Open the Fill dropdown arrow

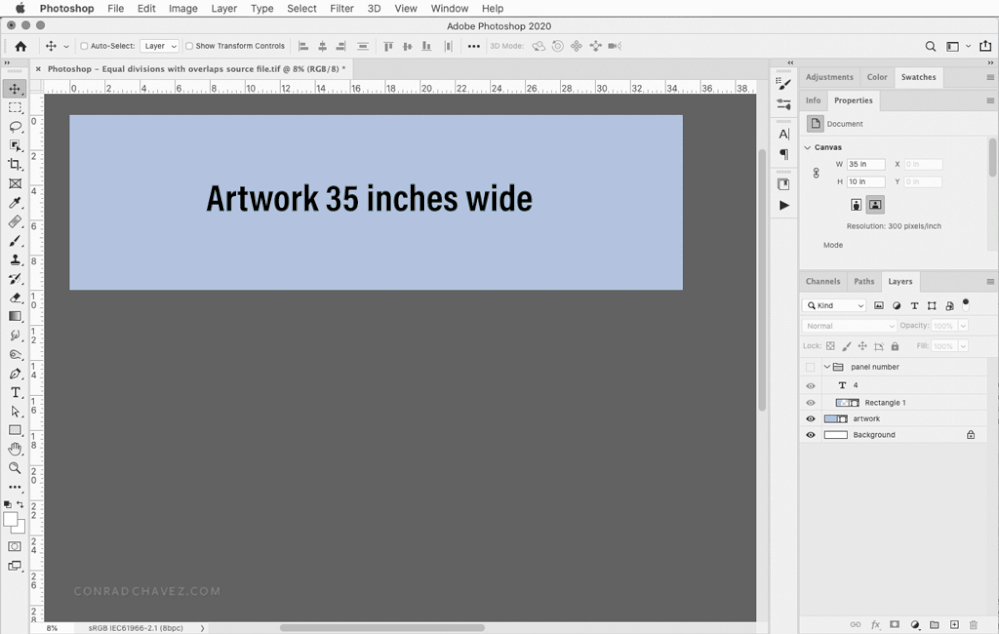[963, 346]
